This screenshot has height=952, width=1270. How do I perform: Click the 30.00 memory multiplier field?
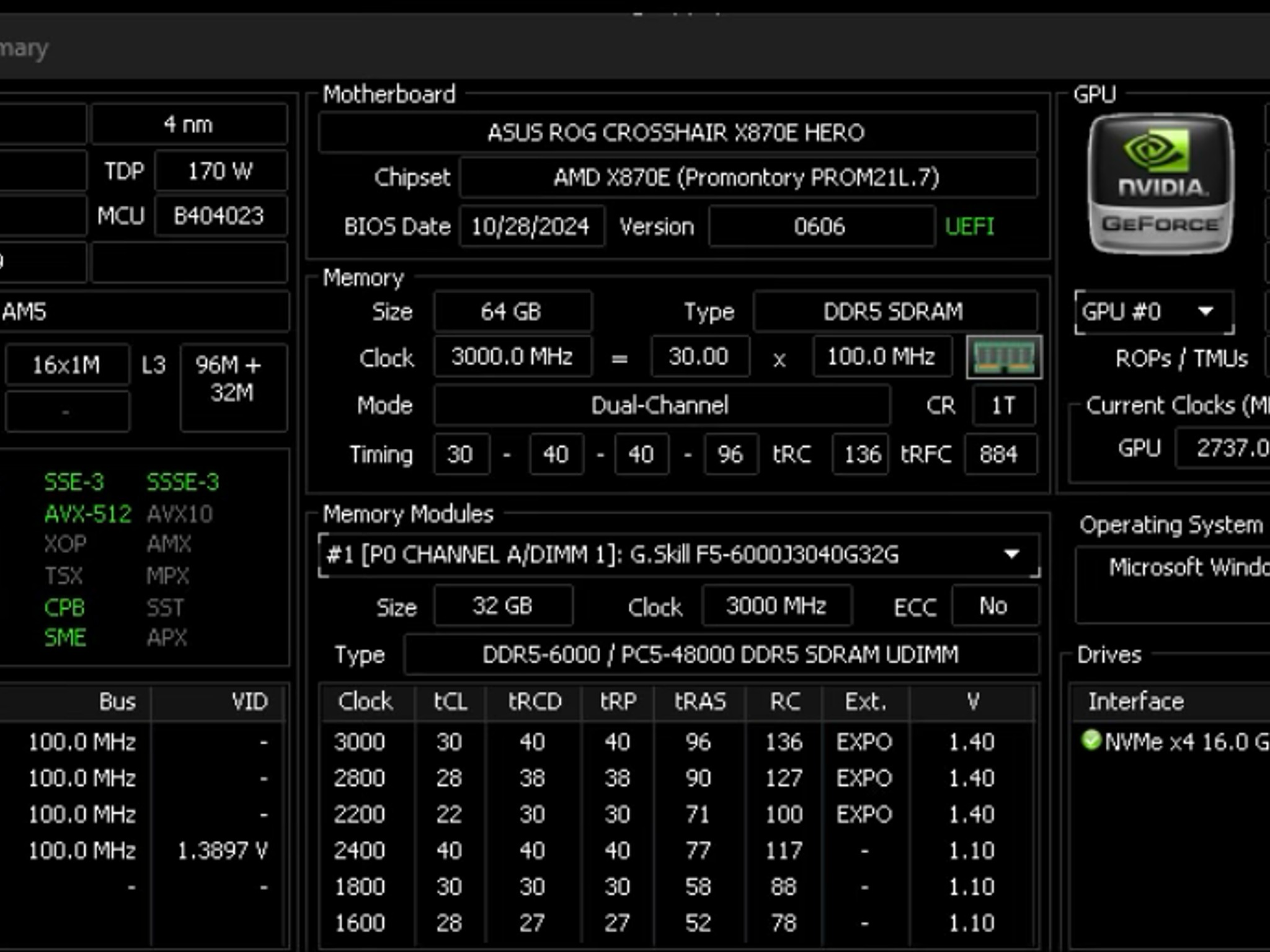tap(699, 357)
